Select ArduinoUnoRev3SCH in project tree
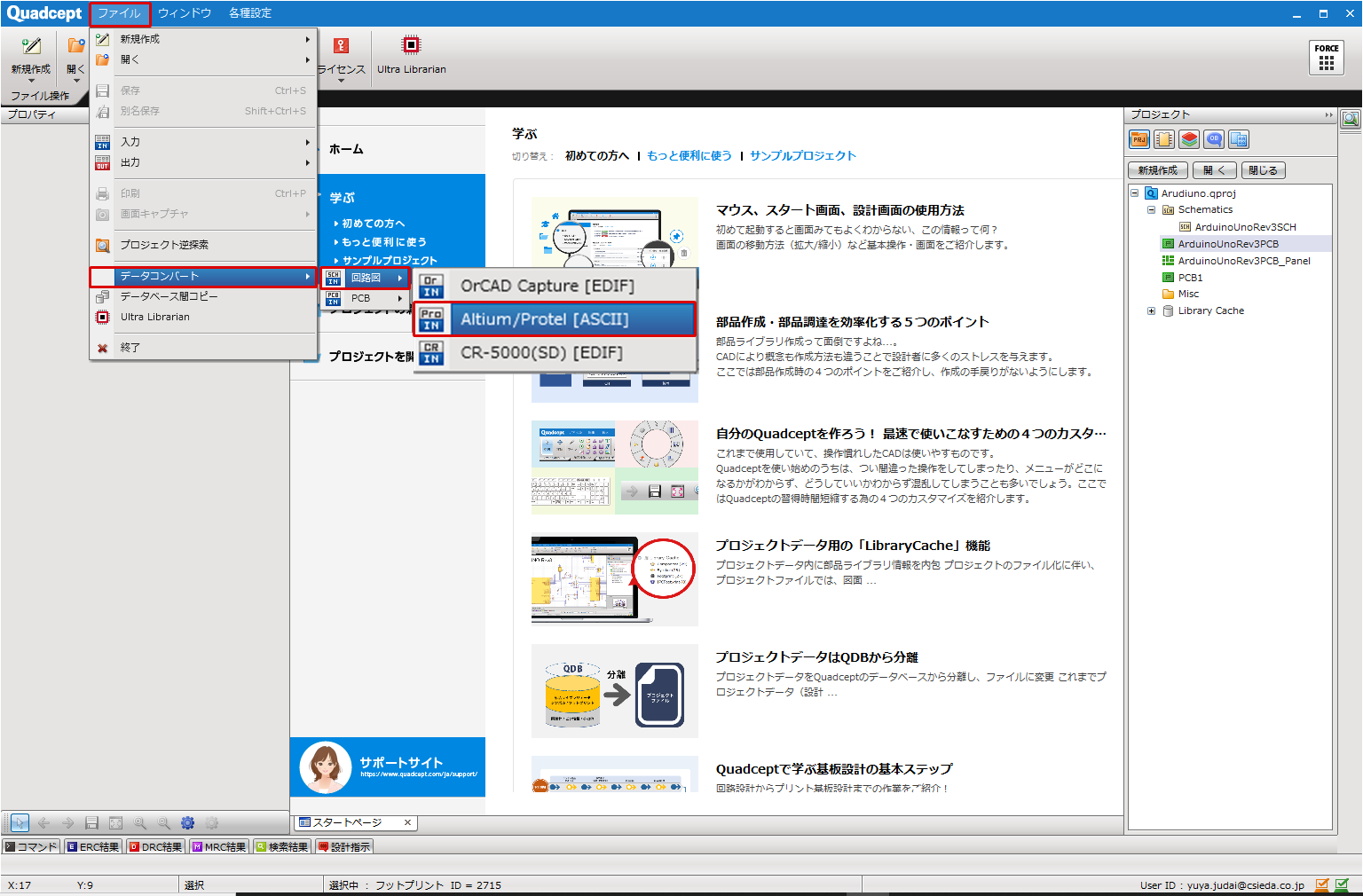The image size is (1363, 896). pos(1245,227)
